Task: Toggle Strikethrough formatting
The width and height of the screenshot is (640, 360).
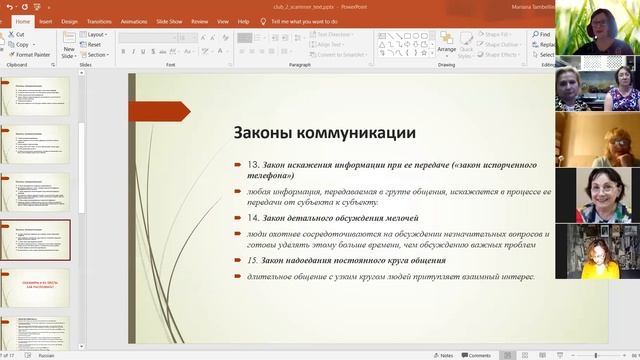Action: (163, 51)
